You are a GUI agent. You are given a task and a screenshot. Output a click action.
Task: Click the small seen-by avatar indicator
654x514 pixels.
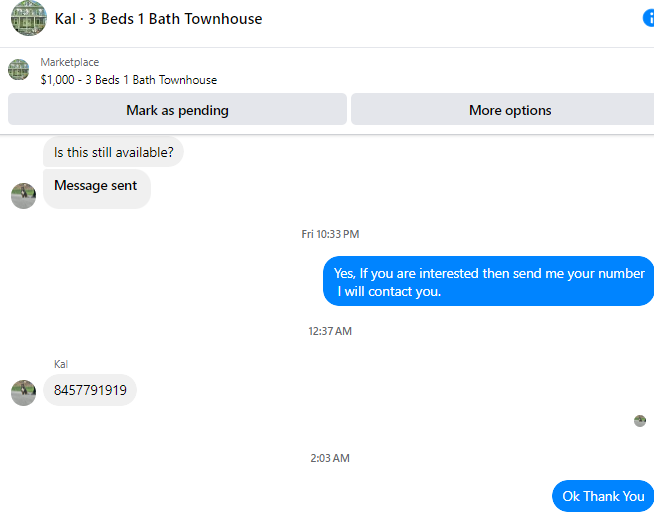point(640,421)
